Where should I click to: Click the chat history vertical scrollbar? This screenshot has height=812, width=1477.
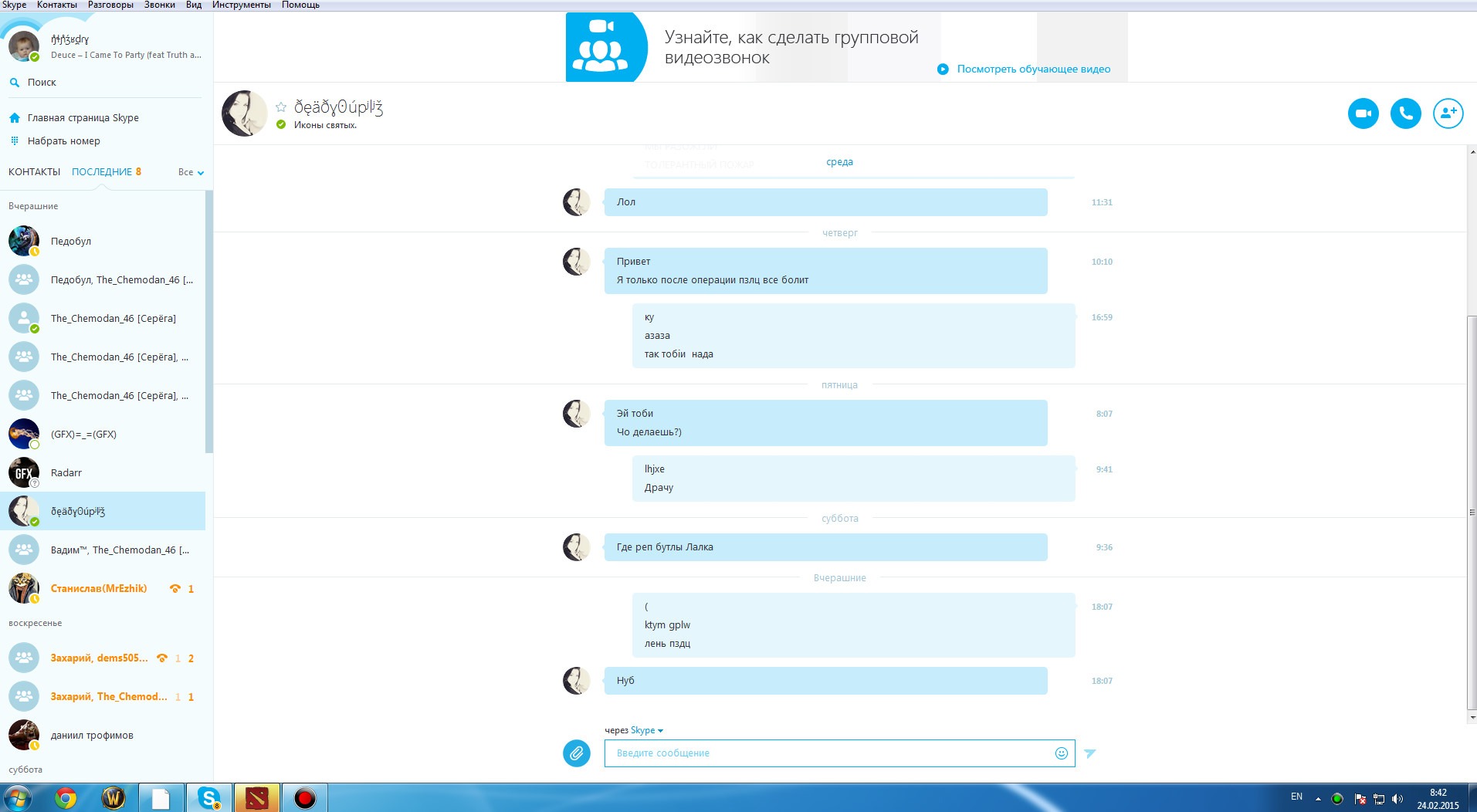coord(1472,509)
